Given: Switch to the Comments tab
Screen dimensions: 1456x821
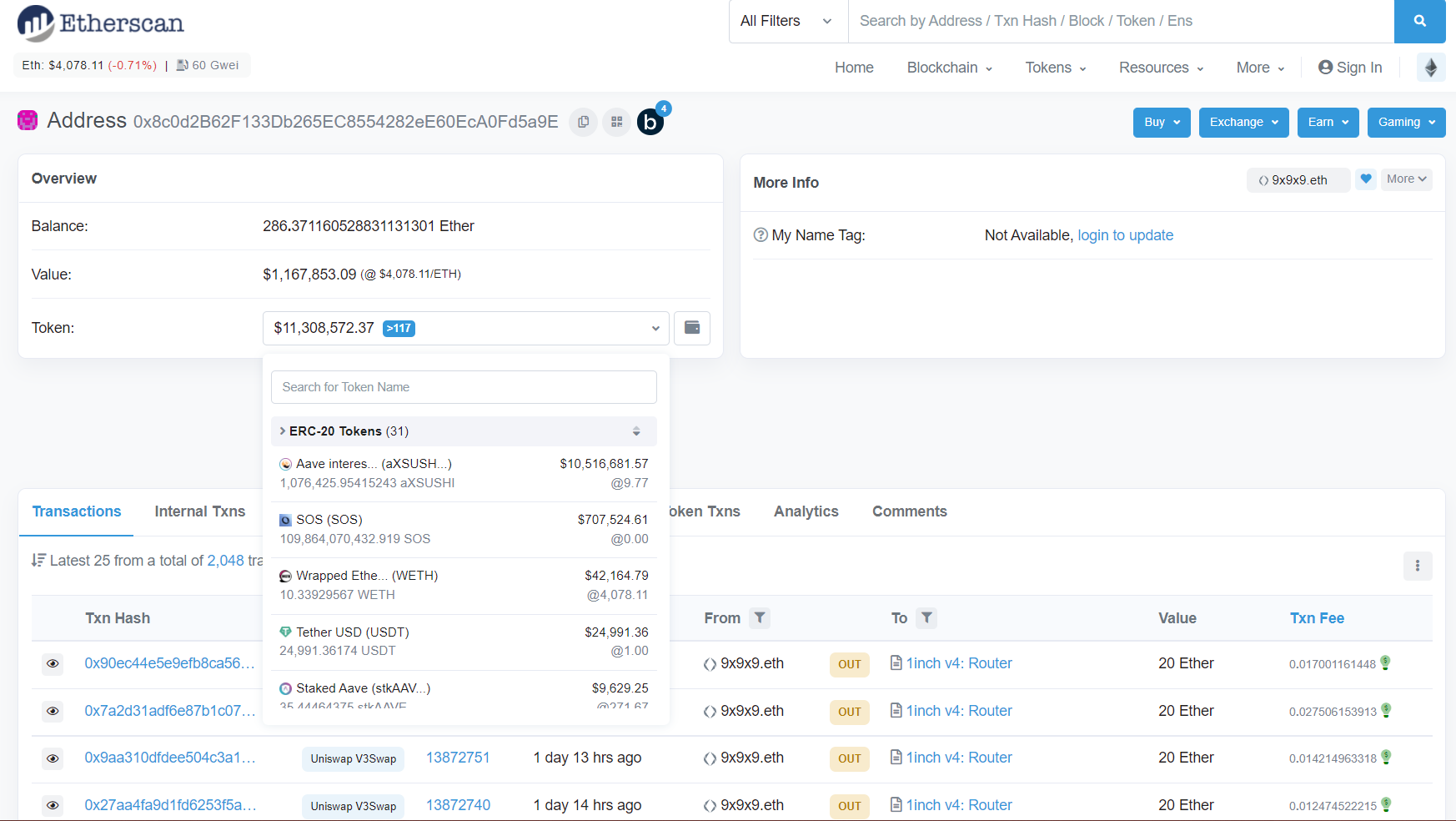Looking at the screenshot, I should [x=910, y=511].
